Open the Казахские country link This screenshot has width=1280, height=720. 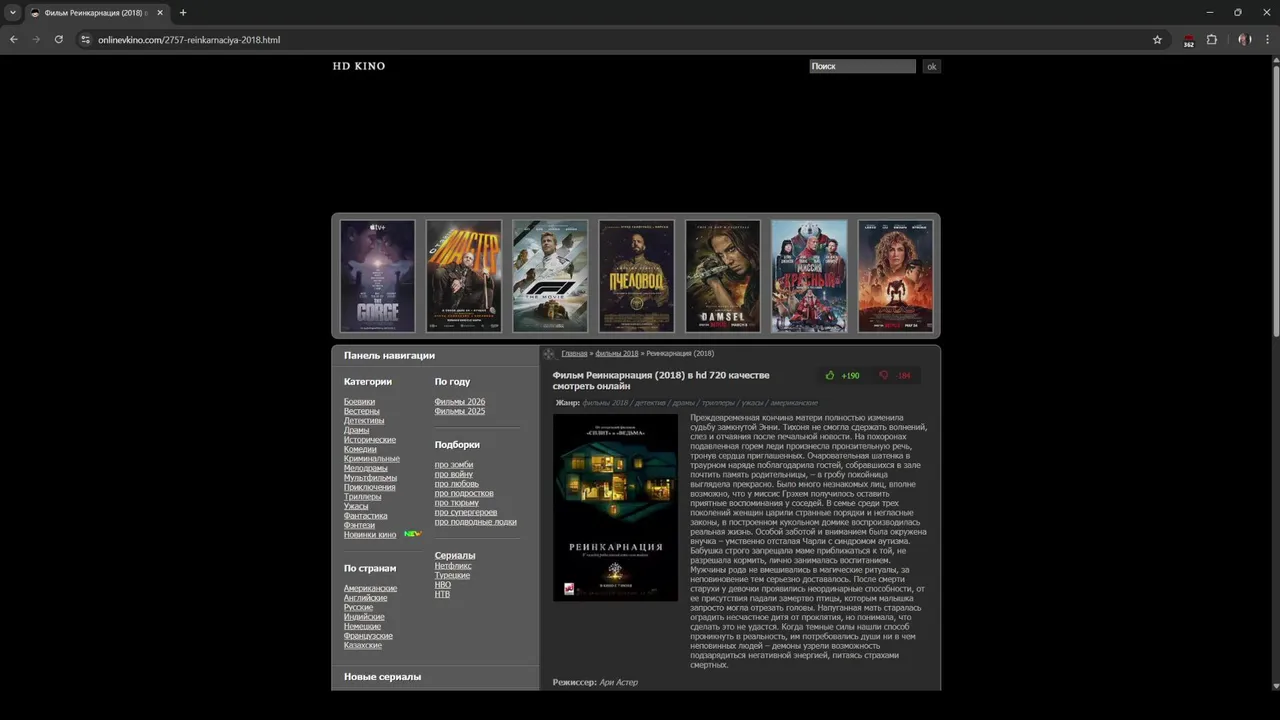click(363, 646)
